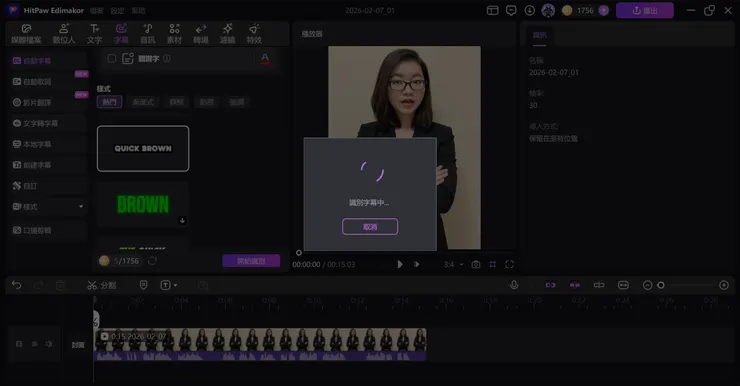
Task: Select 文字轉字幕 text to subtitles
Action: (x=48, y=123)
